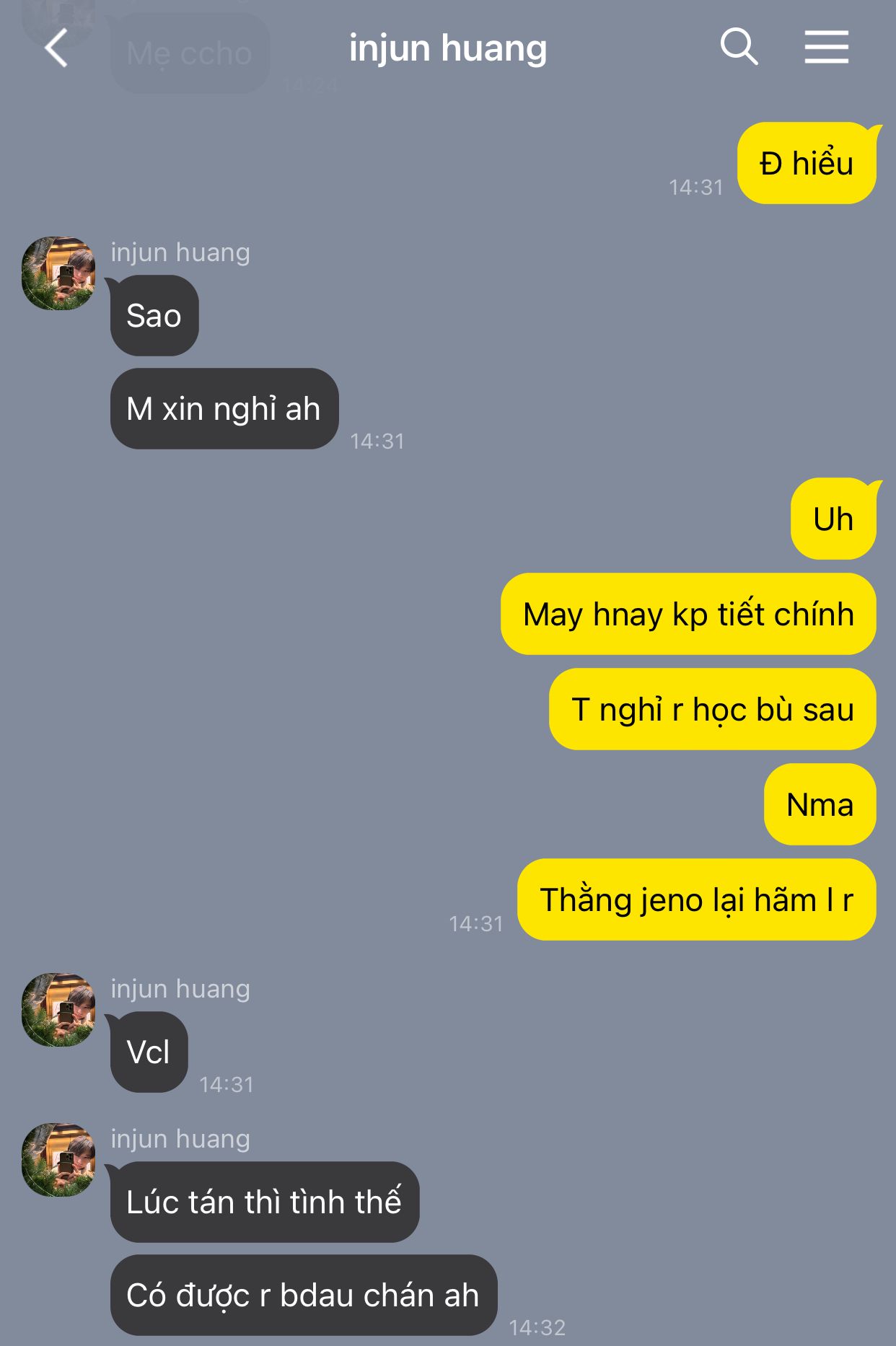This screenshot has height=1346, width=896.
Task: Select the 'Có được r bdau chán ah' bubble
Action: pyautogui.click(x=303, y=1296)
